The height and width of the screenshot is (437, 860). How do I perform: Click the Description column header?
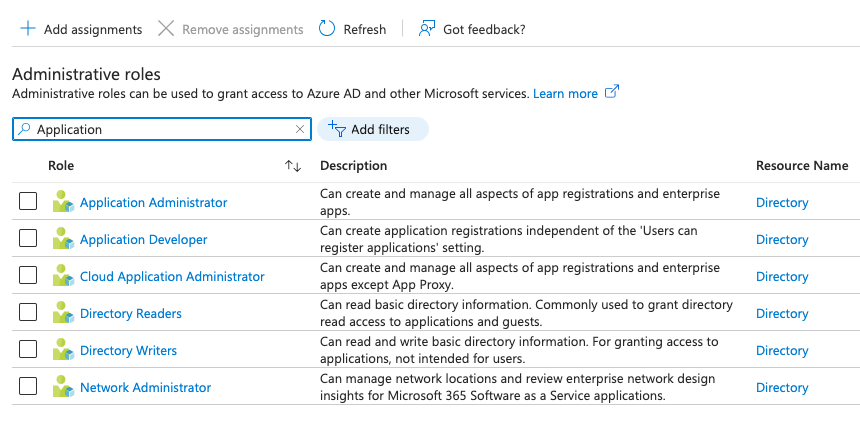pos(353,165)
